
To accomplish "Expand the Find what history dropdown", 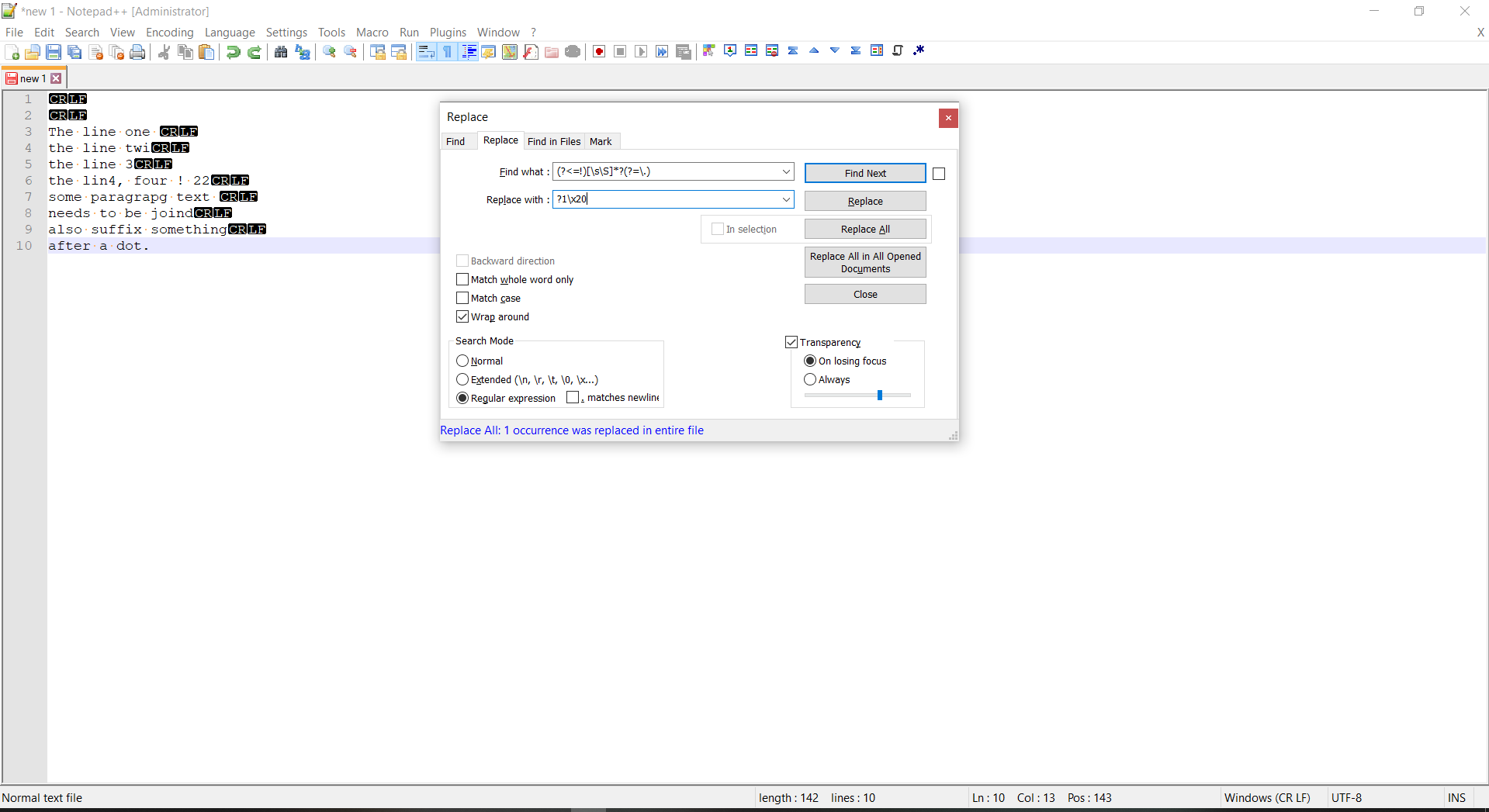I will click(x=786, y=171).
